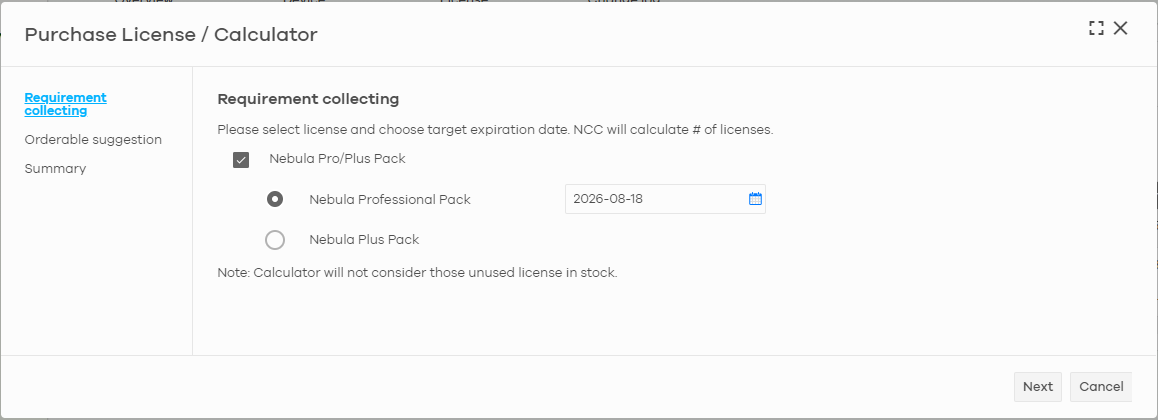Click the Nebula Pro/Plus Pack label

[x=338, y=158]
